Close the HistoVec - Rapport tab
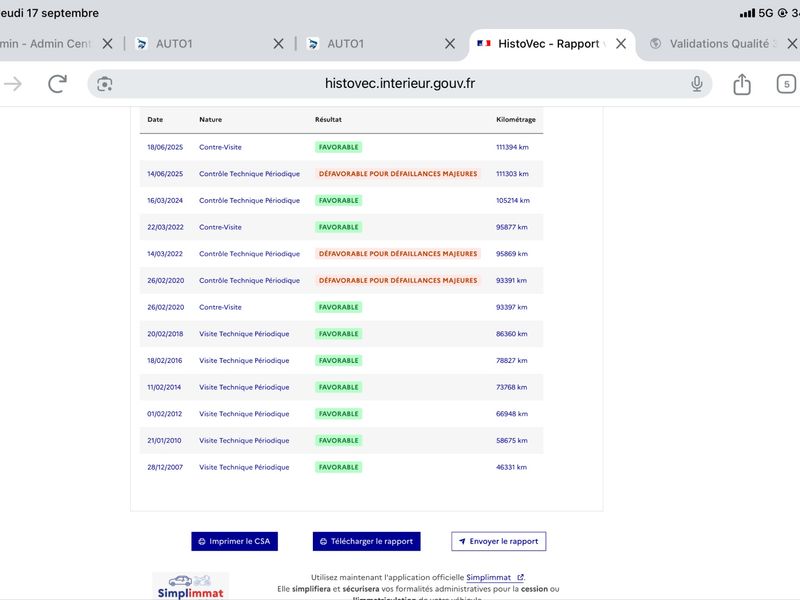This screenshot has width=800, height=600. (621, 44)
